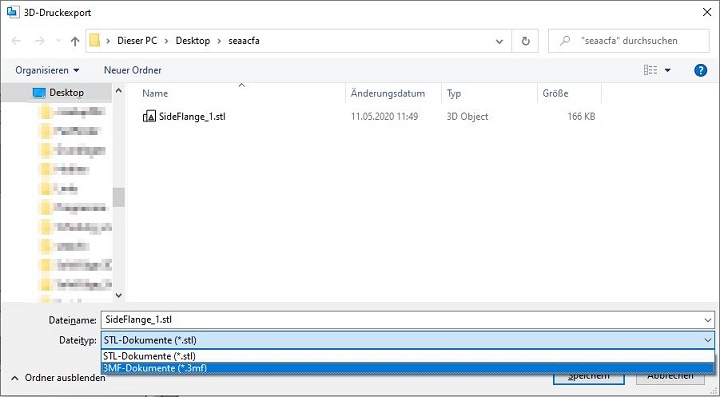Open the recent locations chevron
This screenshot has height=397, width=720.
58,41
